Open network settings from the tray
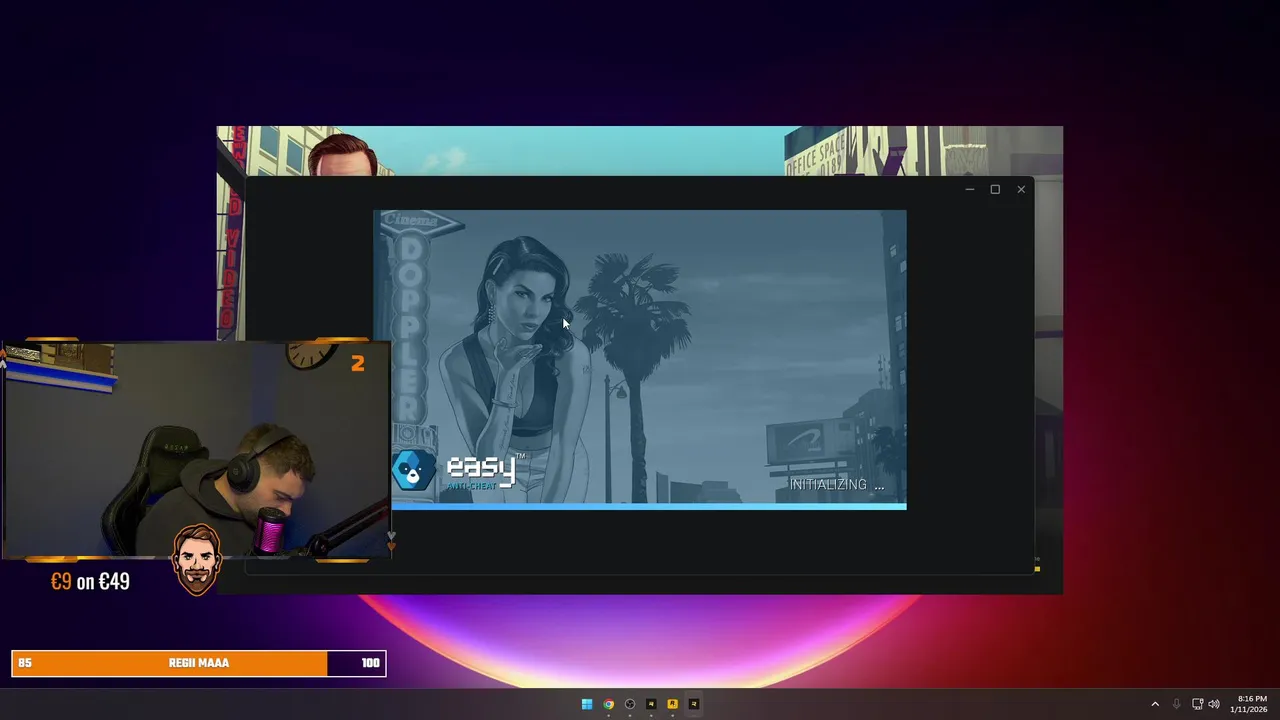Screen dimensions: 1280x720 (x=1197, y=704)
